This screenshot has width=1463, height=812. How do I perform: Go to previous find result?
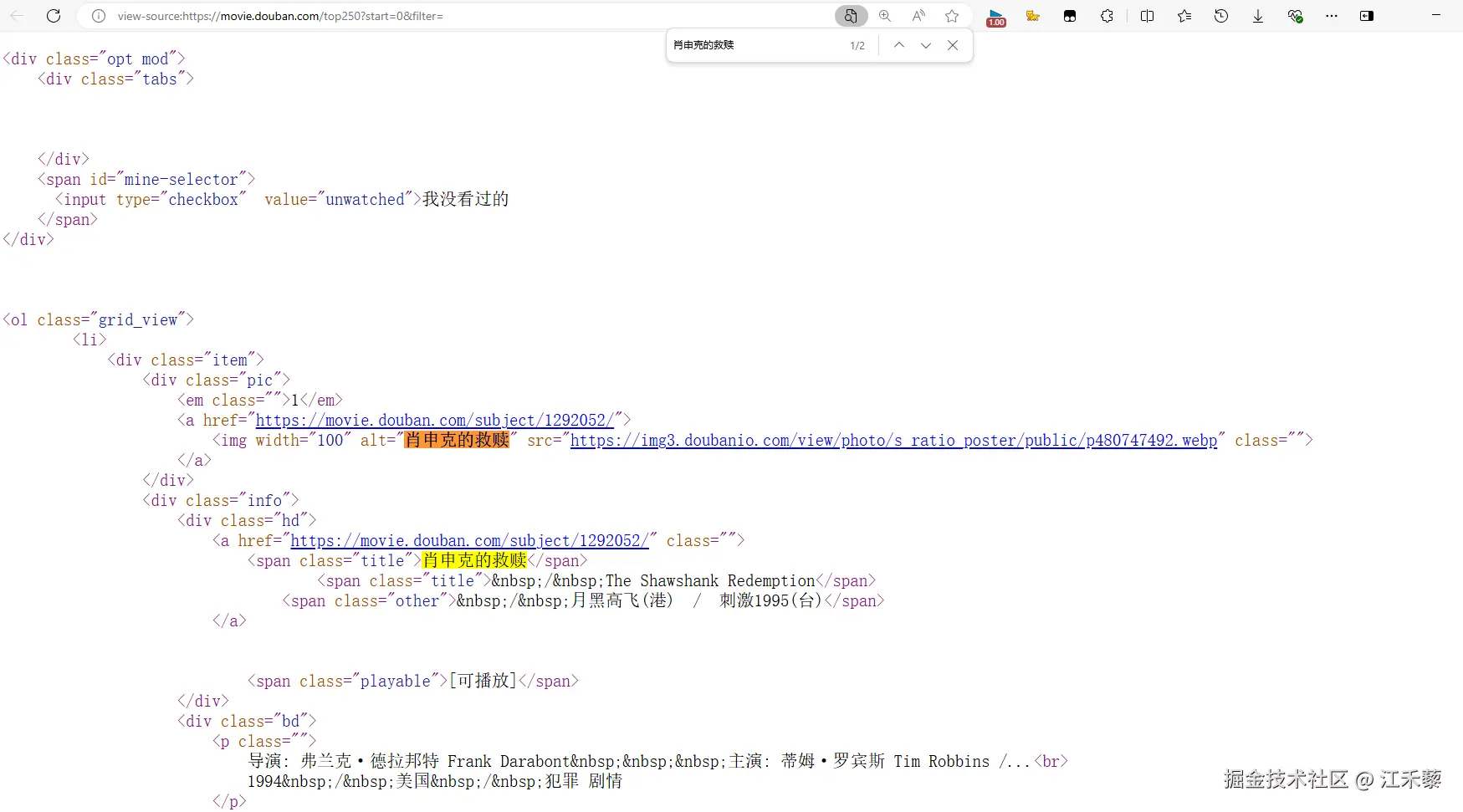click(x=899, y=45)
